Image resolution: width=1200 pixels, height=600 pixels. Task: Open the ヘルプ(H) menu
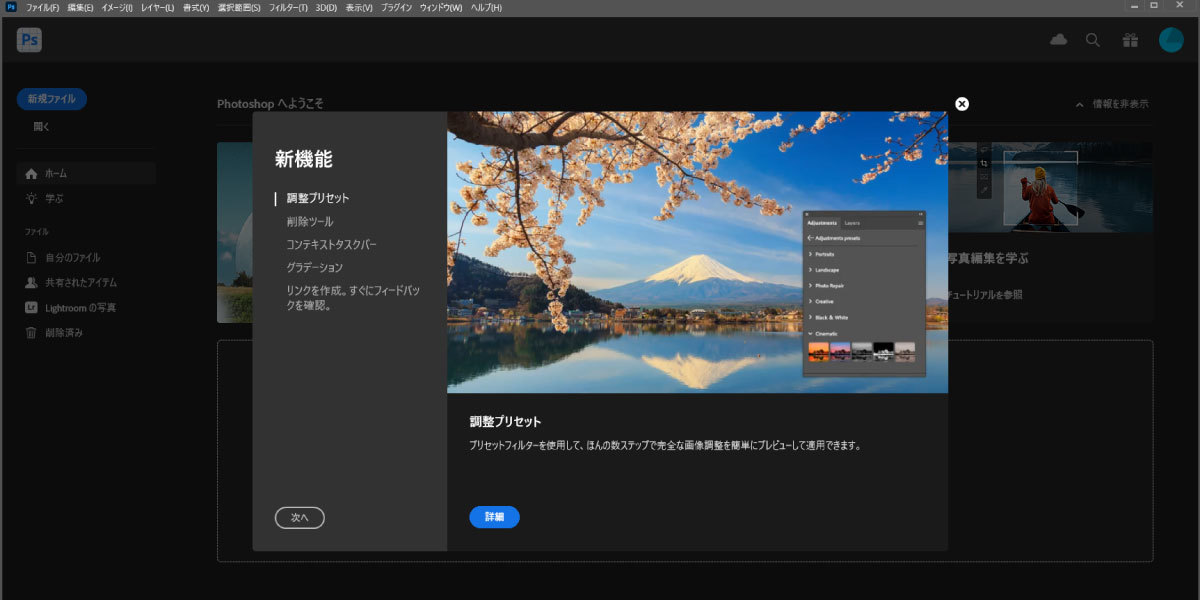(486, 8)
